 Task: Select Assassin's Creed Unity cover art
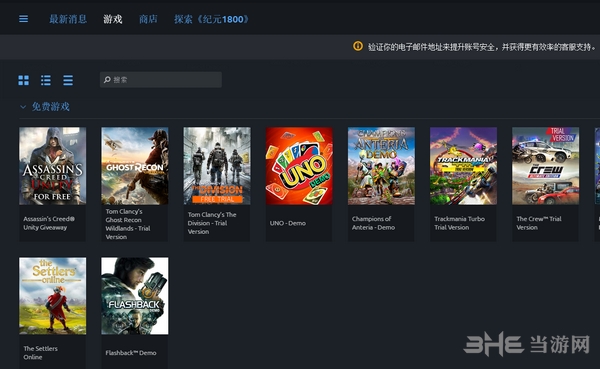click(x=52, y=166)
